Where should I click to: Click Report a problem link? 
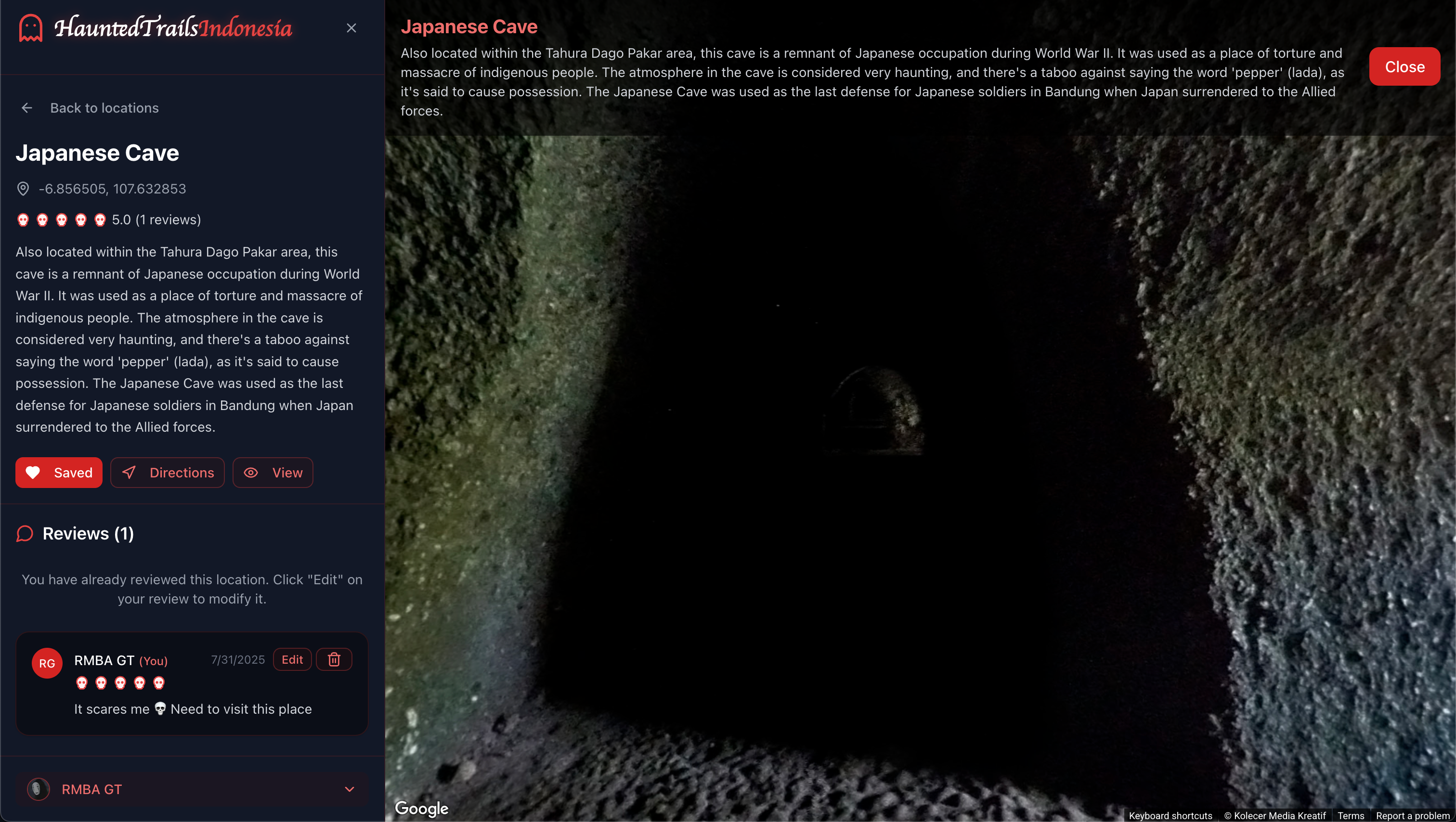click(x=1413, y=815)
